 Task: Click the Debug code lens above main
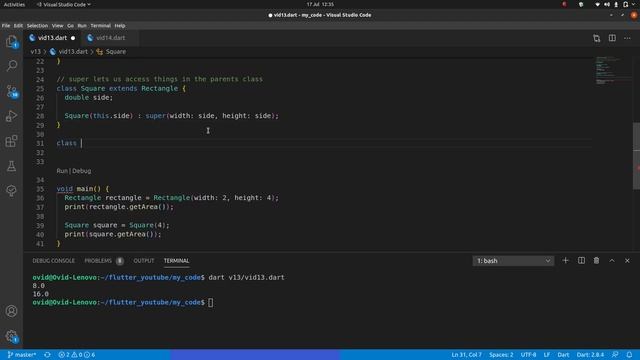(x=82, y=171)
